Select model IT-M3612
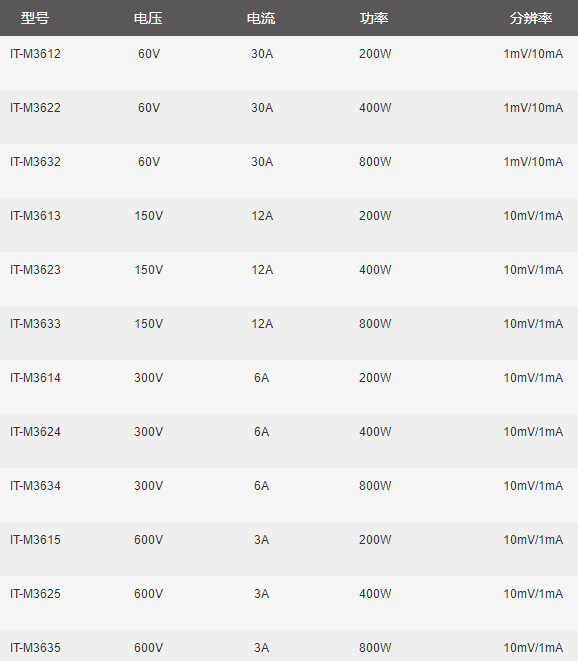578x661 pixels. click(x=35, y=54)
